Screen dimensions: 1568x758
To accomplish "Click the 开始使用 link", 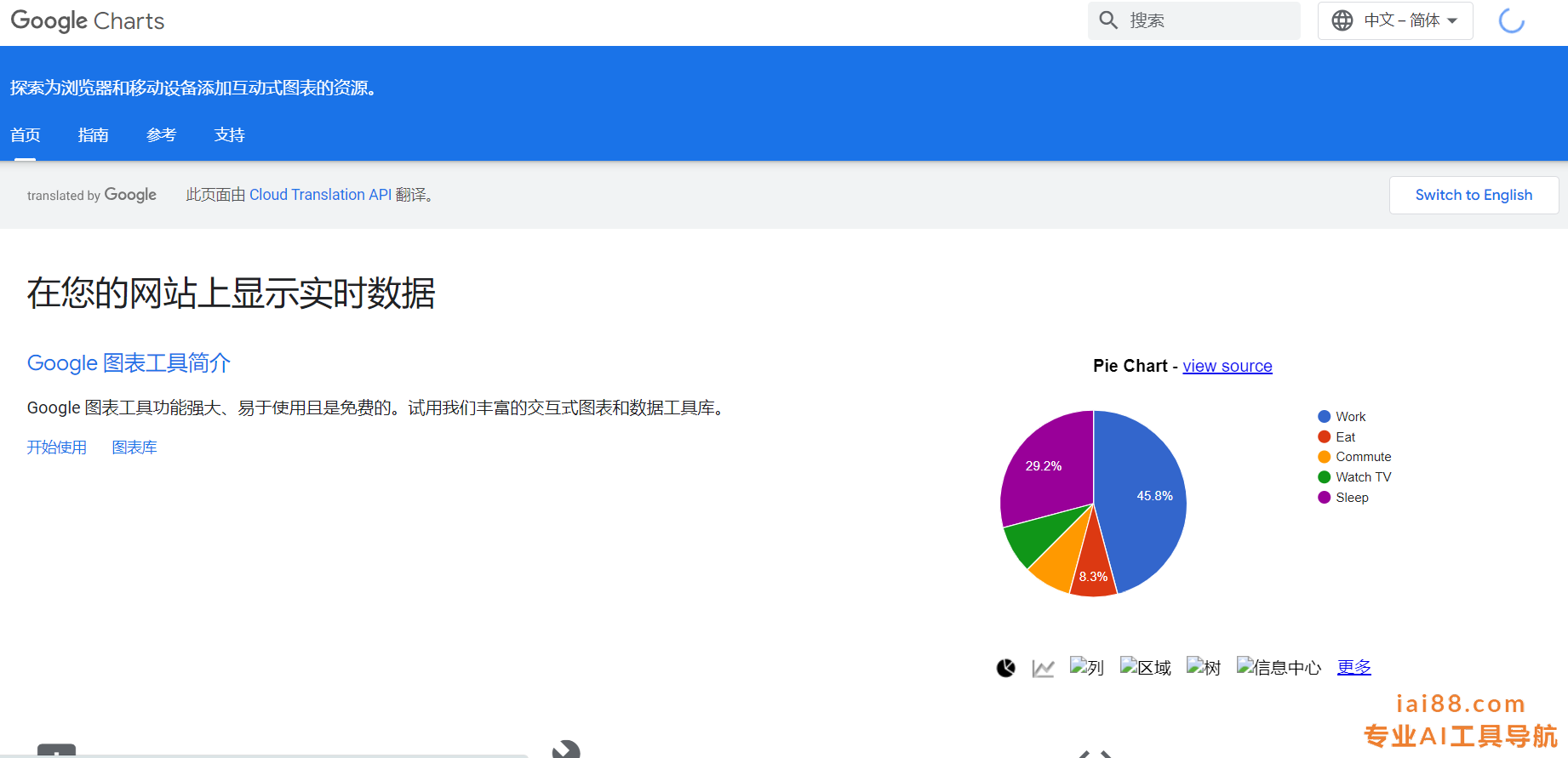I will pos(57,447).
